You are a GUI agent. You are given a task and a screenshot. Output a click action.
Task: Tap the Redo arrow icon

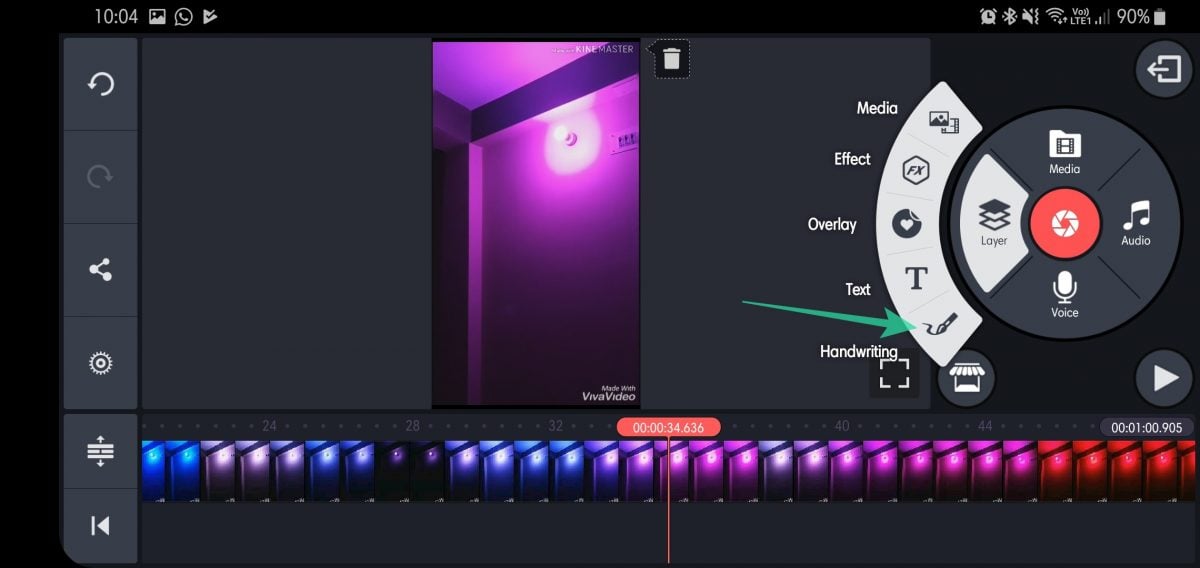pyautogui.click(x=100, y=177)
